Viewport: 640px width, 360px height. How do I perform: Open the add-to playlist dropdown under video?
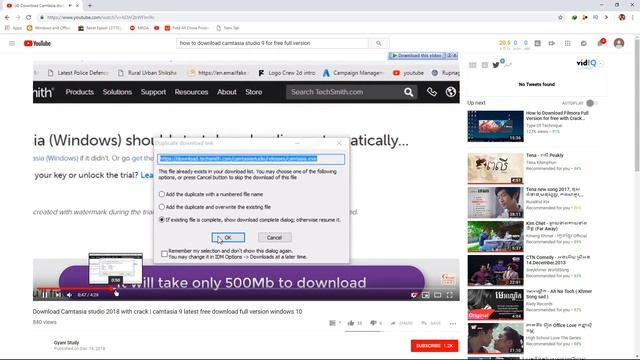[335, 323]
